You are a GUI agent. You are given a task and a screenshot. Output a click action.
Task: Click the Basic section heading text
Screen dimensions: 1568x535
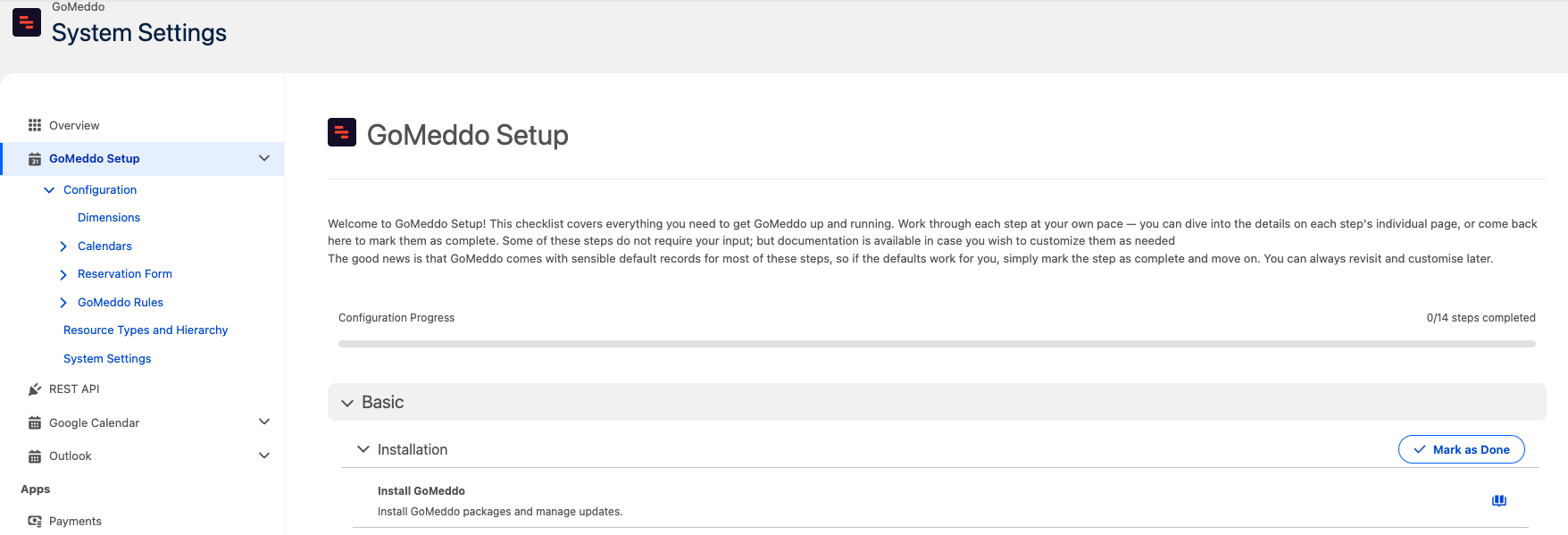(383, 403)
